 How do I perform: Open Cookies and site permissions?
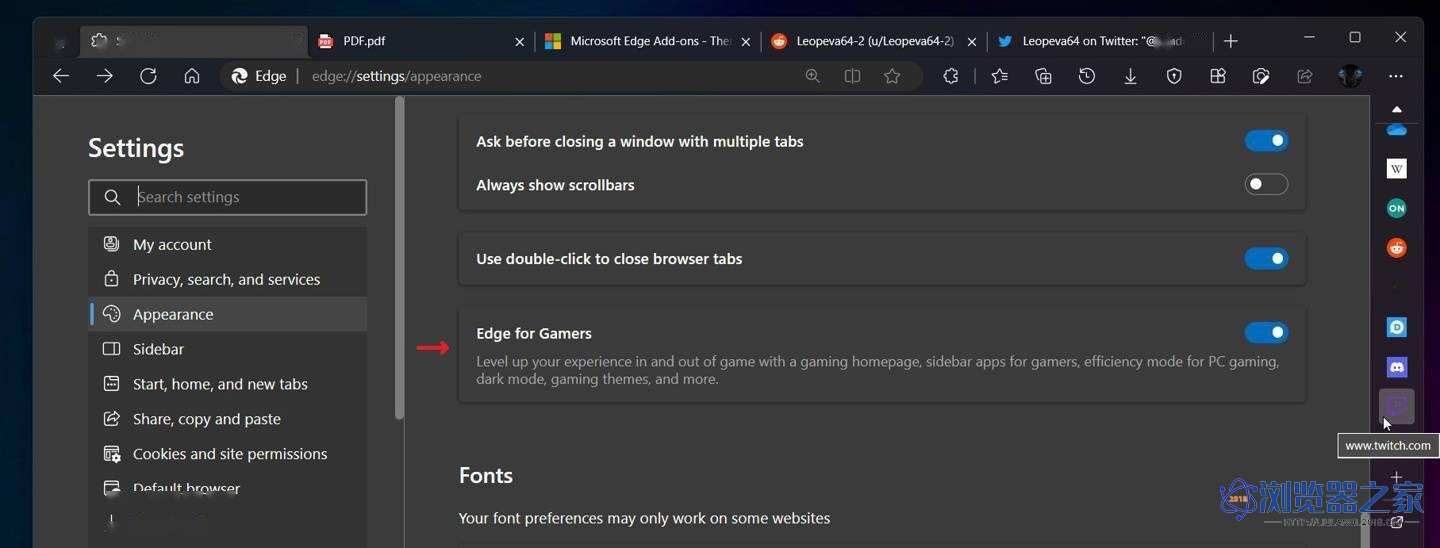tap(227, 454)
